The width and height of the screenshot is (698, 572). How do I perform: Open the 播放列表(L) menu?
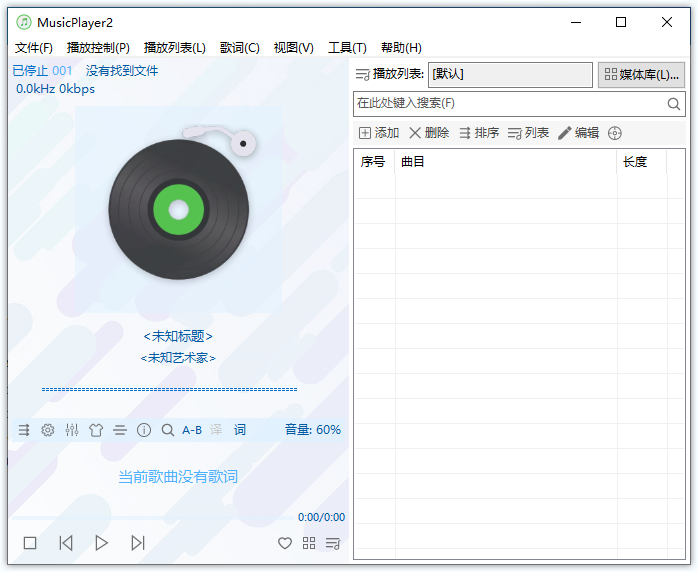pos(174,48)
